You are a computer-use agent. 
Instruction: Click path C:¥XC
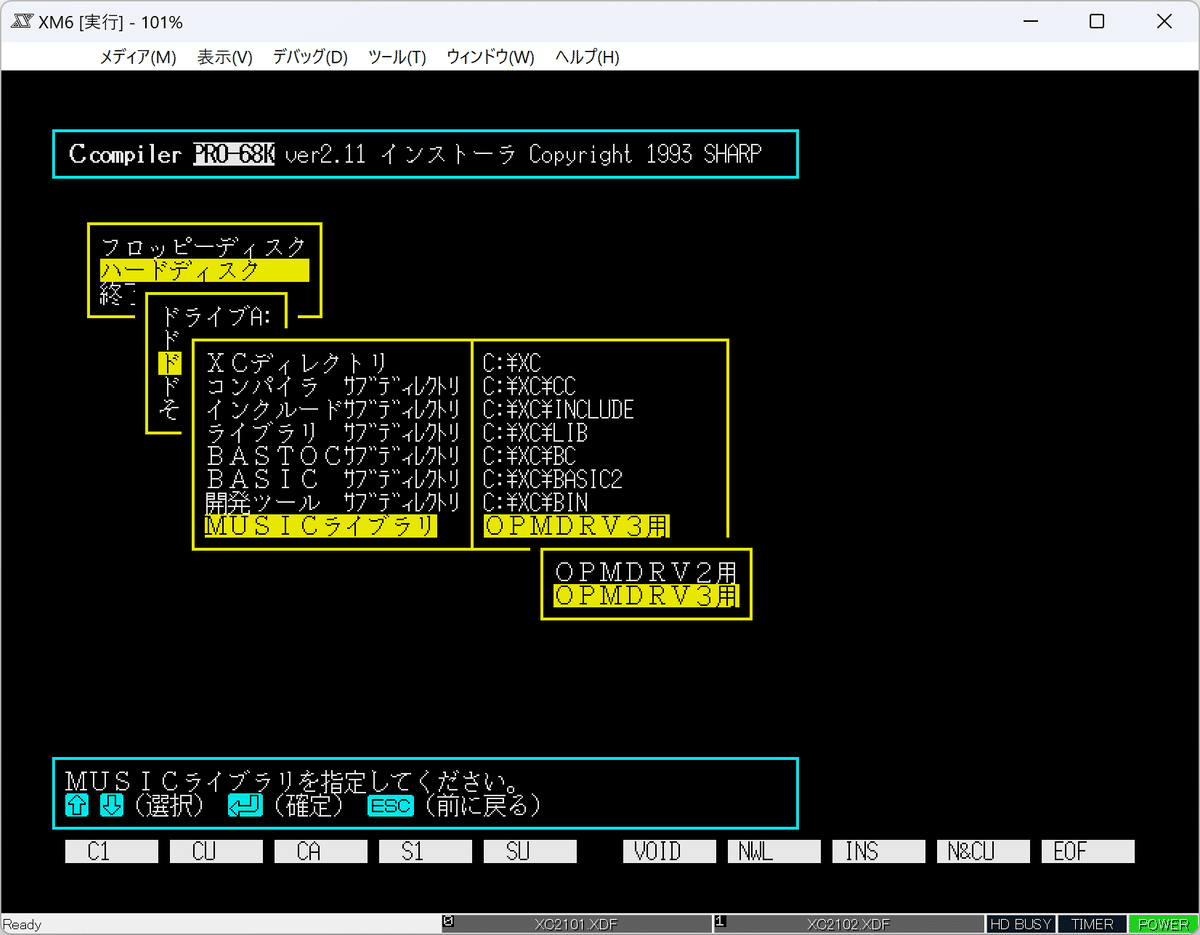point(511,363)
